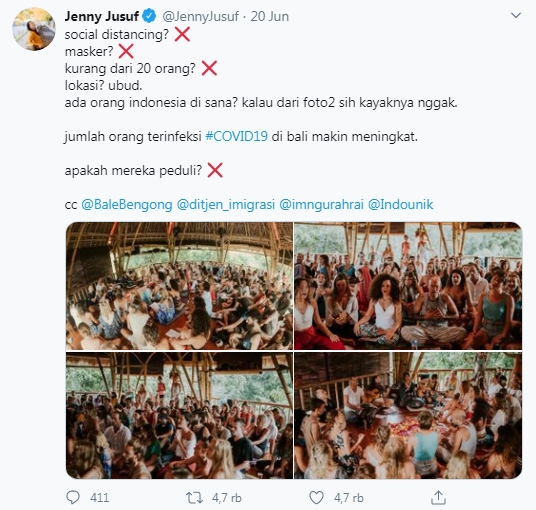Open the @Indounik mention link
The height and width of the screenshot is (510, 536).
(401, 204)
